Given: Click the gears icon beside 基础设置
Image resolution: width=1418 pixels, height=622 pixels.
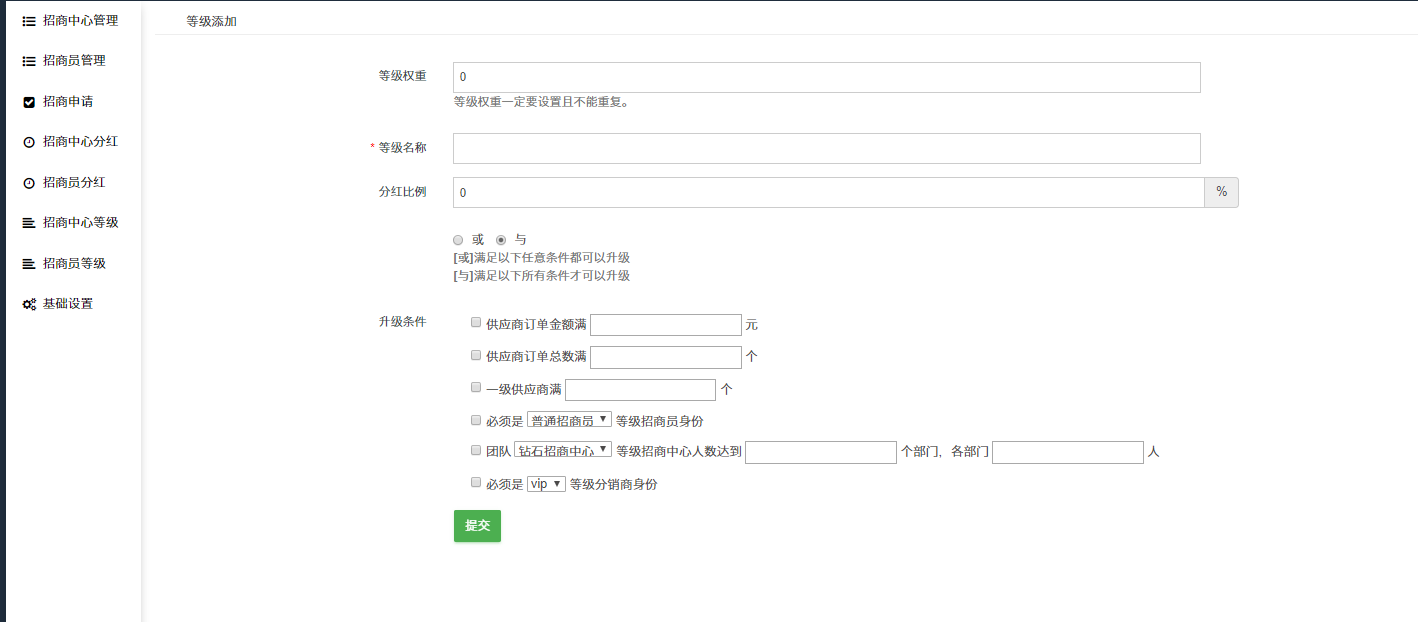Looking at the screenshot, I should click(x=29, y=304).
